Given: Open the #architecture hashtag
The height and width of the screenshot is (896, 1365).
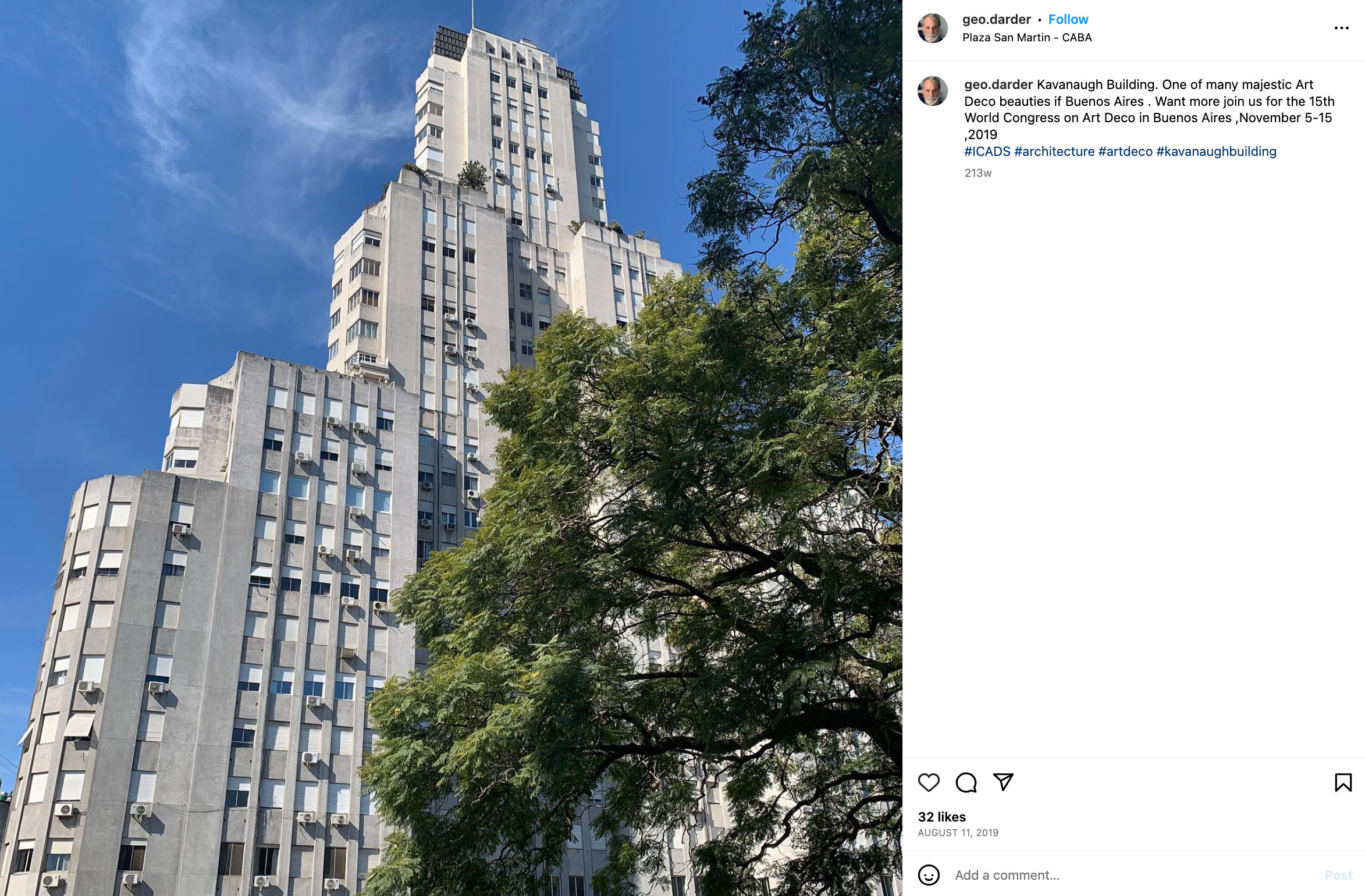Looking at the screenshot, I should click(1054, 151).
